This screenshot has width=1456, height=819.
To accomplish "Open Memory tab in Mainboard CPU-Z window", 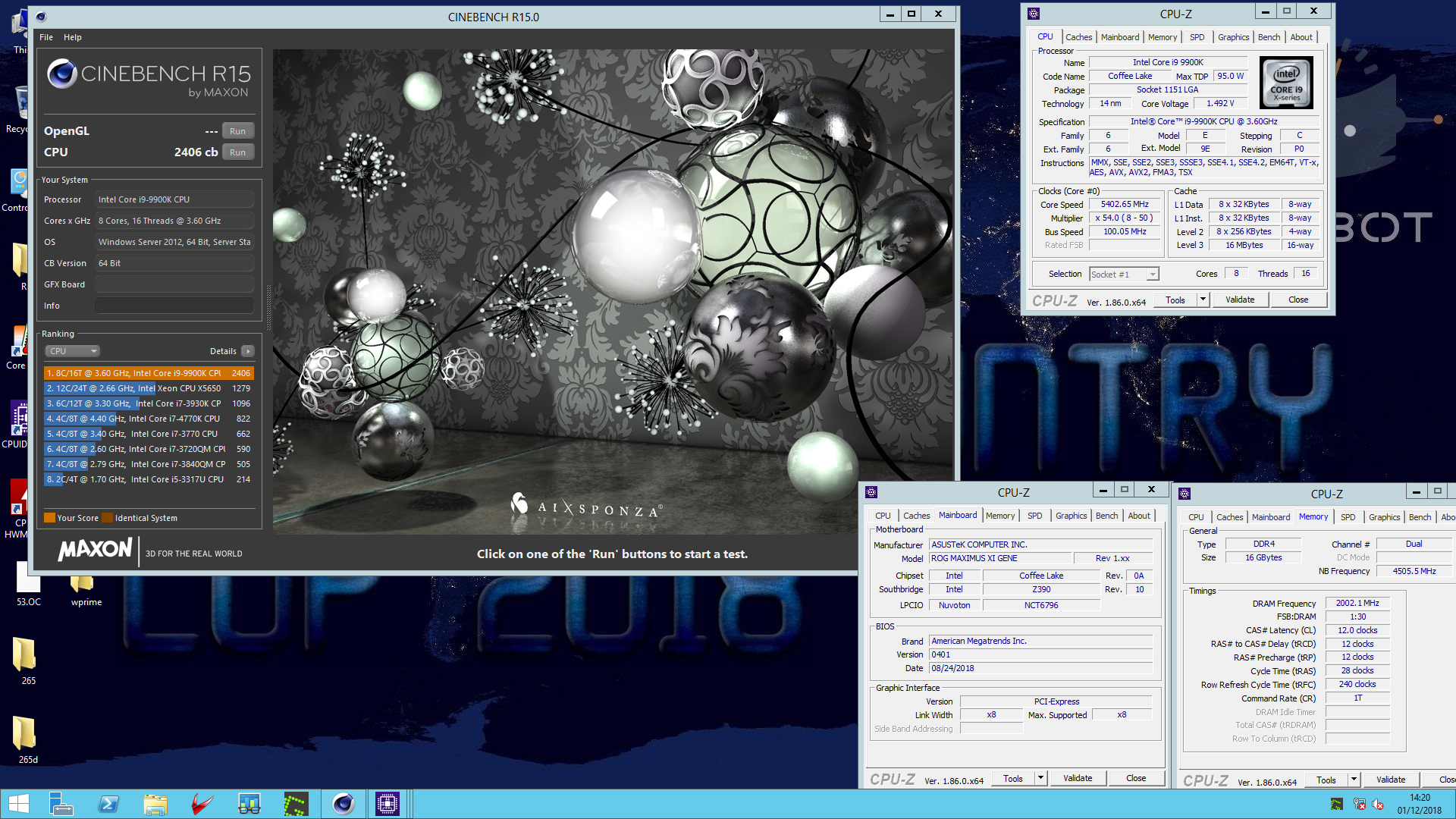I will pos(1000,516).
